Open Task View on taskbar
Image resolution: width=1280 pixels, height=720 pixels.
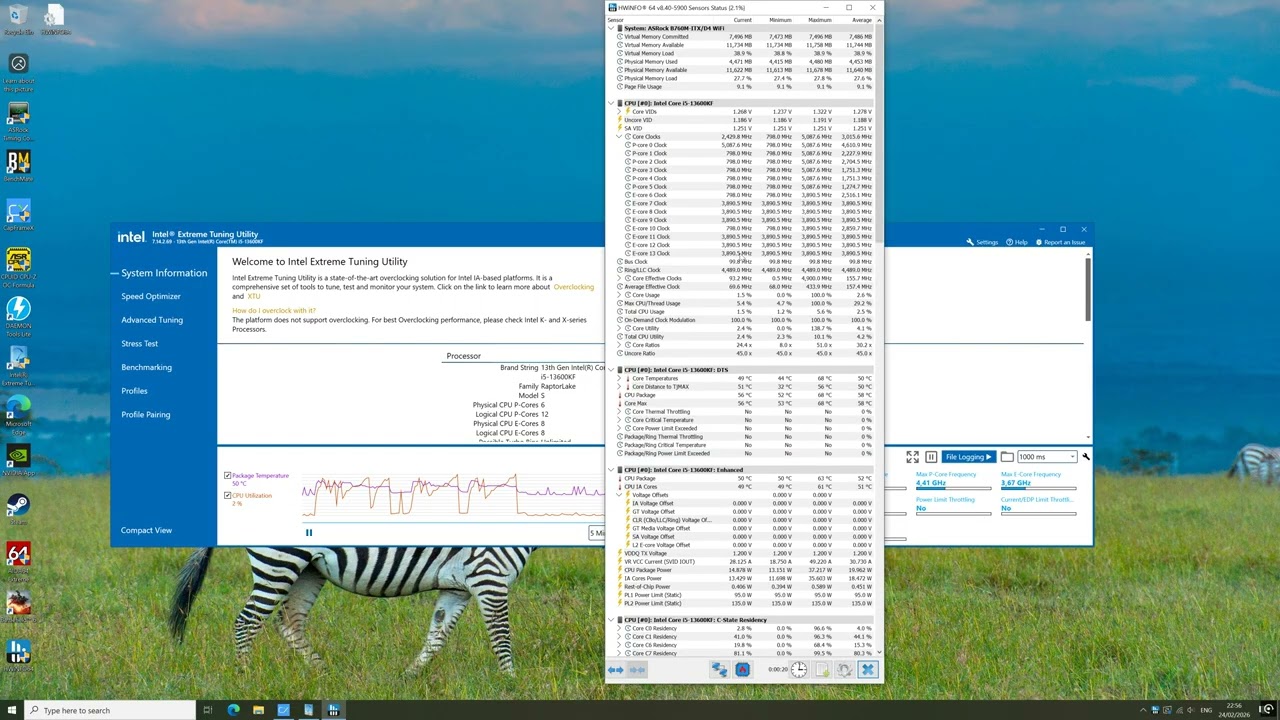pyautogui.click(x=208, y=710)
